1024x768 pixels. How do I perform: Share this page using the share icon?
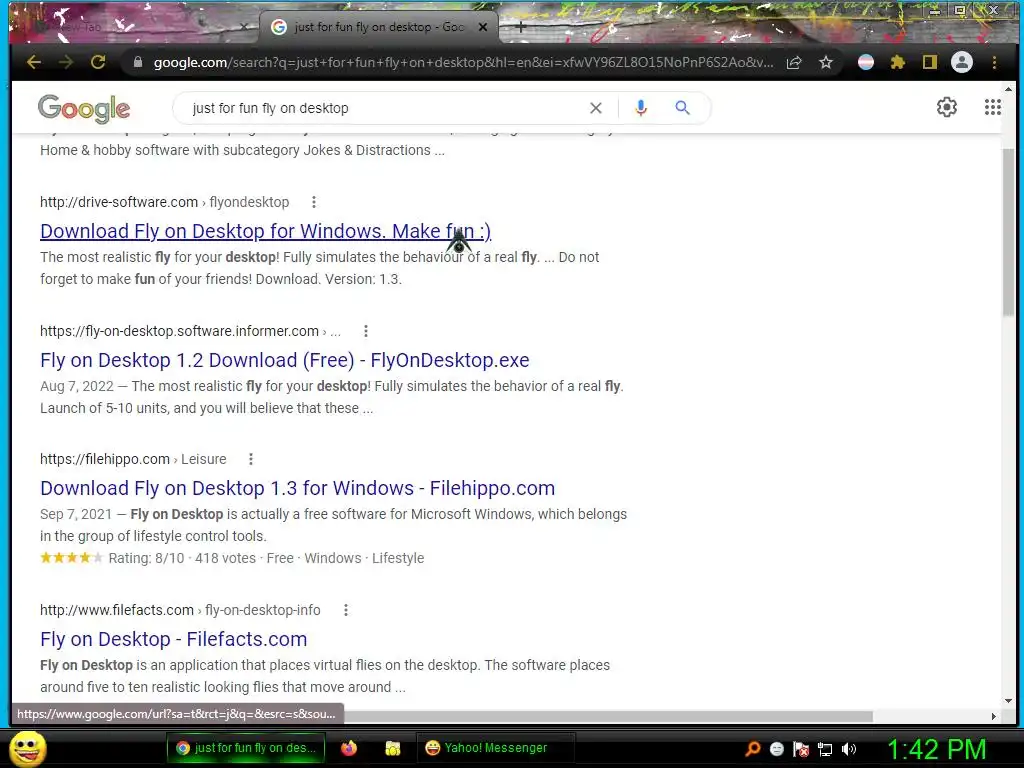[x=794, y=62]
